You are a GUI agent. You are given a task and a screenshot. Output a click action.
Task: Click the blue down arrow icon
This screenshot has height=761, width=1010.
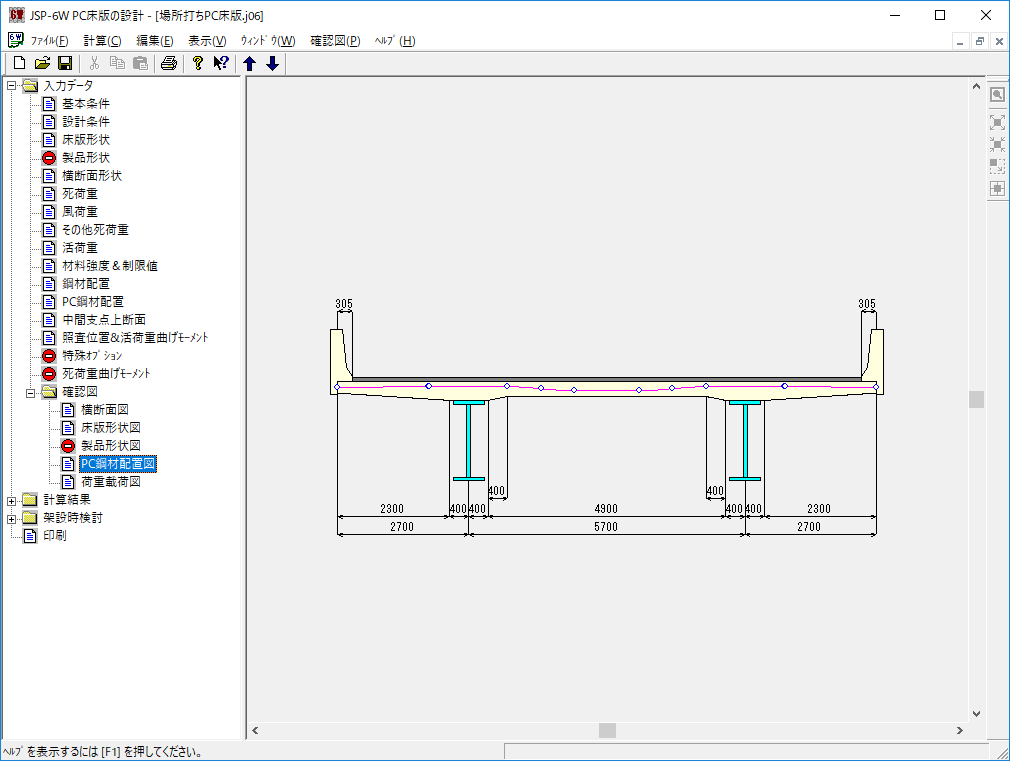(272, 64)
